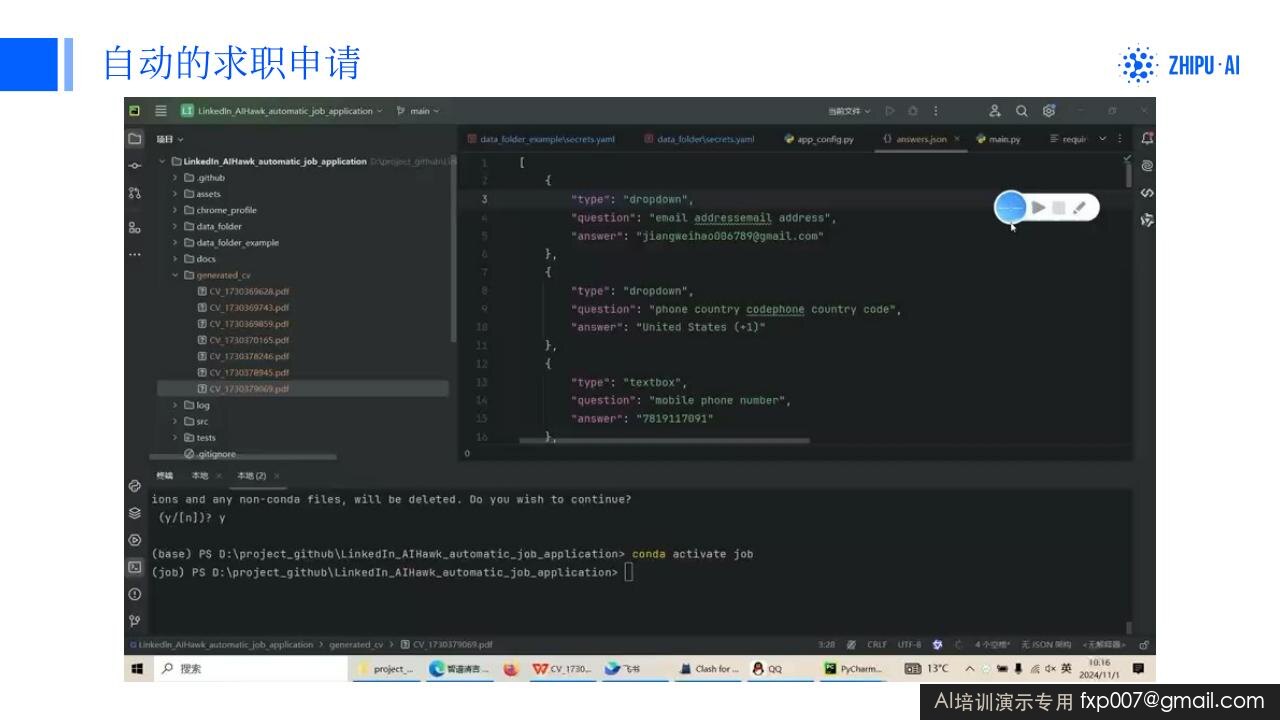Viewport: 1280px width, 720px height.
Task: Open Clash for Windows taskbar item
Action: (x=710, y=669)
